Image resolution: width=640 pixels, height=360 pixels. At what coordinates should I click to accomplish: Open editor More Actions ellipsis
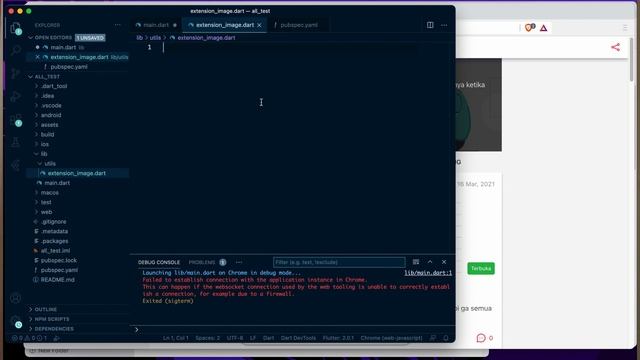(x=444, y=25)
